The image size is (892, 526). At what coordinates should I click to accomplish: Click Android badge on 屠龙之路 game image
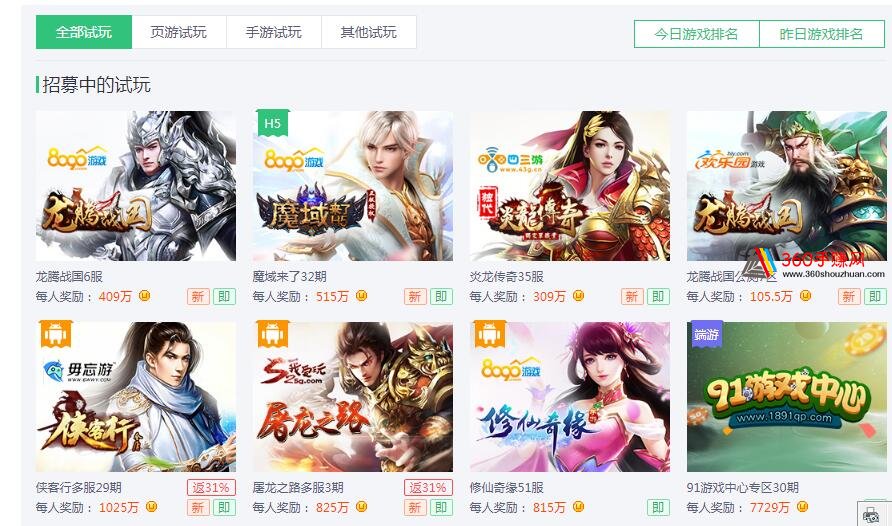pos(272,334)
